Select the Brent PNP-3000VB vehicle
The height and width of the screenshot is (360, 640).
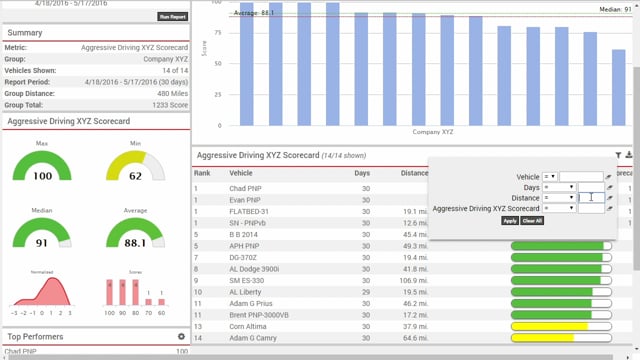tap(259, 315)
